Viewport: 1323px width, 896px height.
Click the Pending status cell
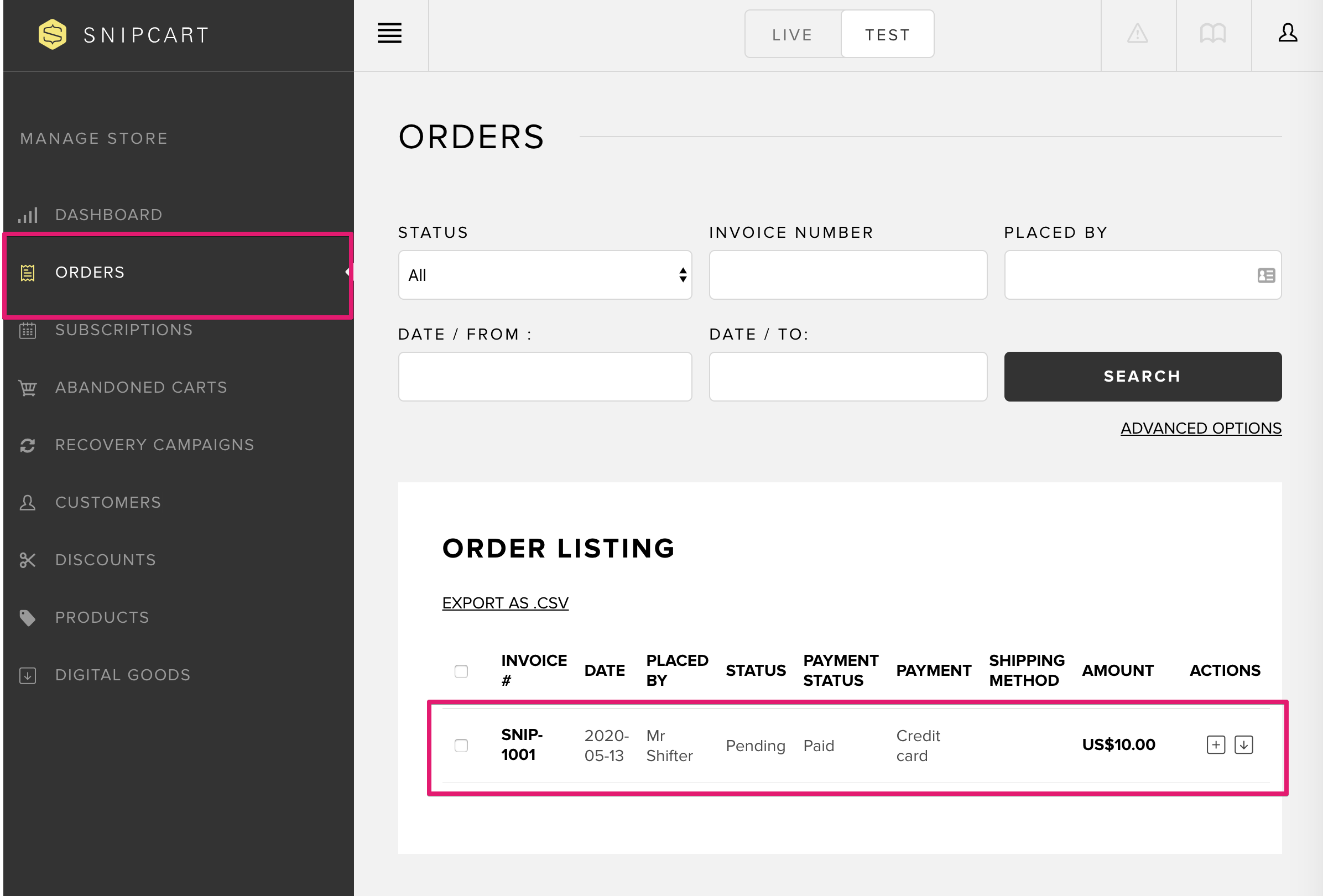coord(756,746)
